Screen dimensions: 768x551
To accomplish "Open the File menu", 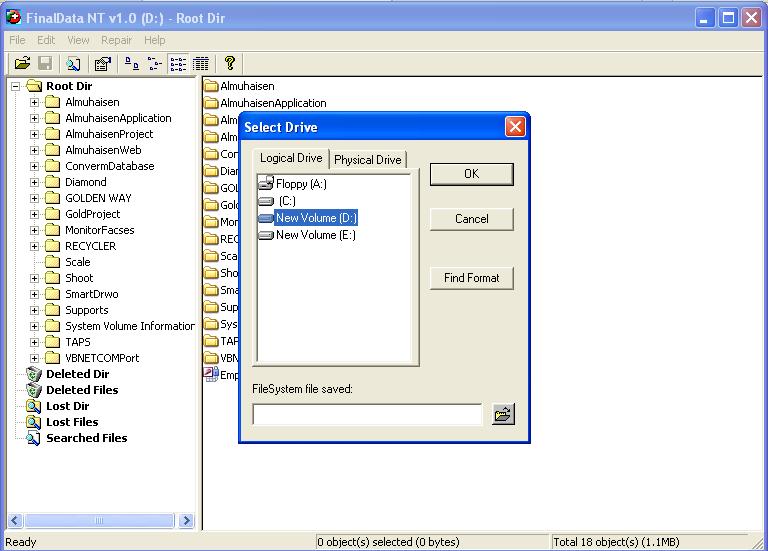I will [x=17, y=40].
